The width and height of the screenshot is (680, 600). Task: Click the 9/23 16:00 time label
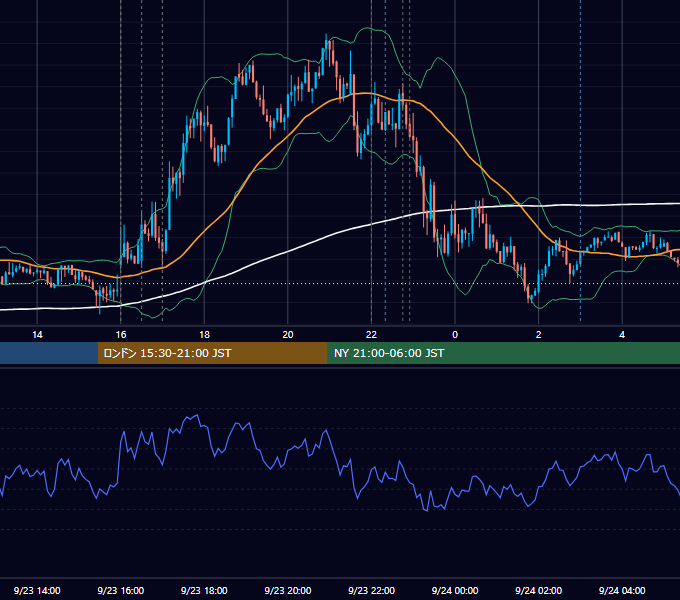121,590
